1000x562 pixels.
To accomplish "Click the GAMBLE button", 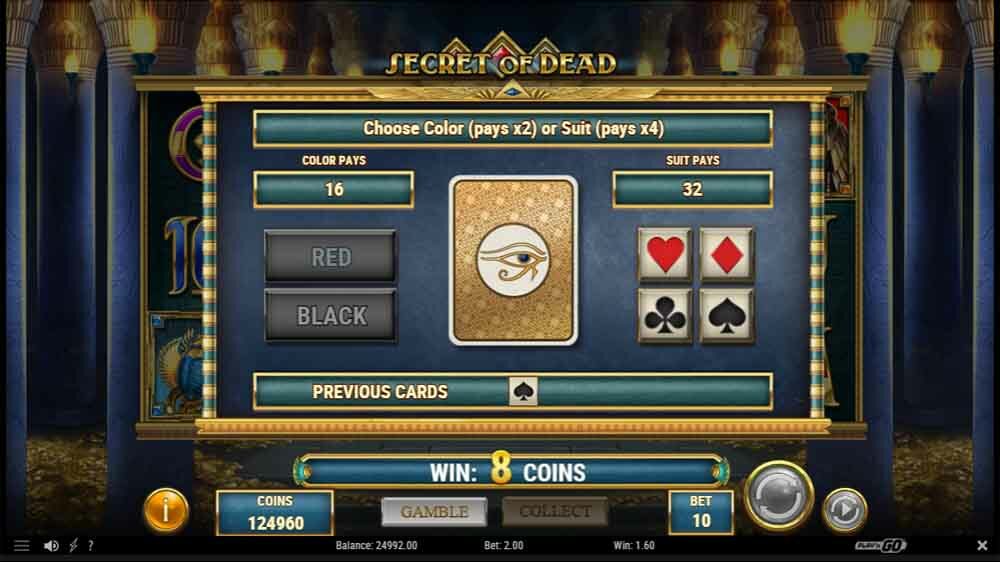I will tap(434, 512).
